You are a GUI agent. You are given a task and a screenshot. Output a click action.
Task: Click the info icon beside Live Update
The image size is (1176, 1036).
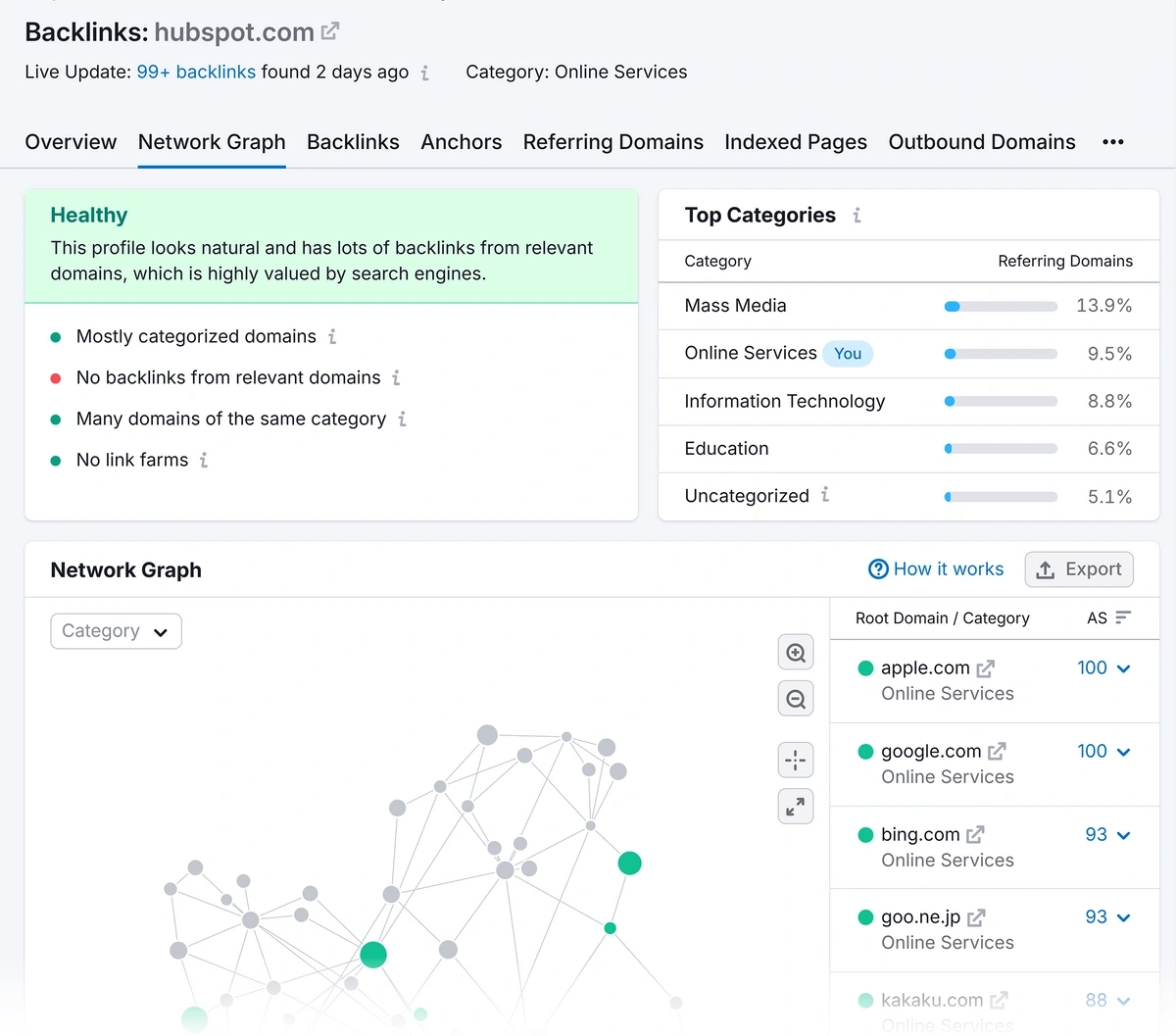424,72
